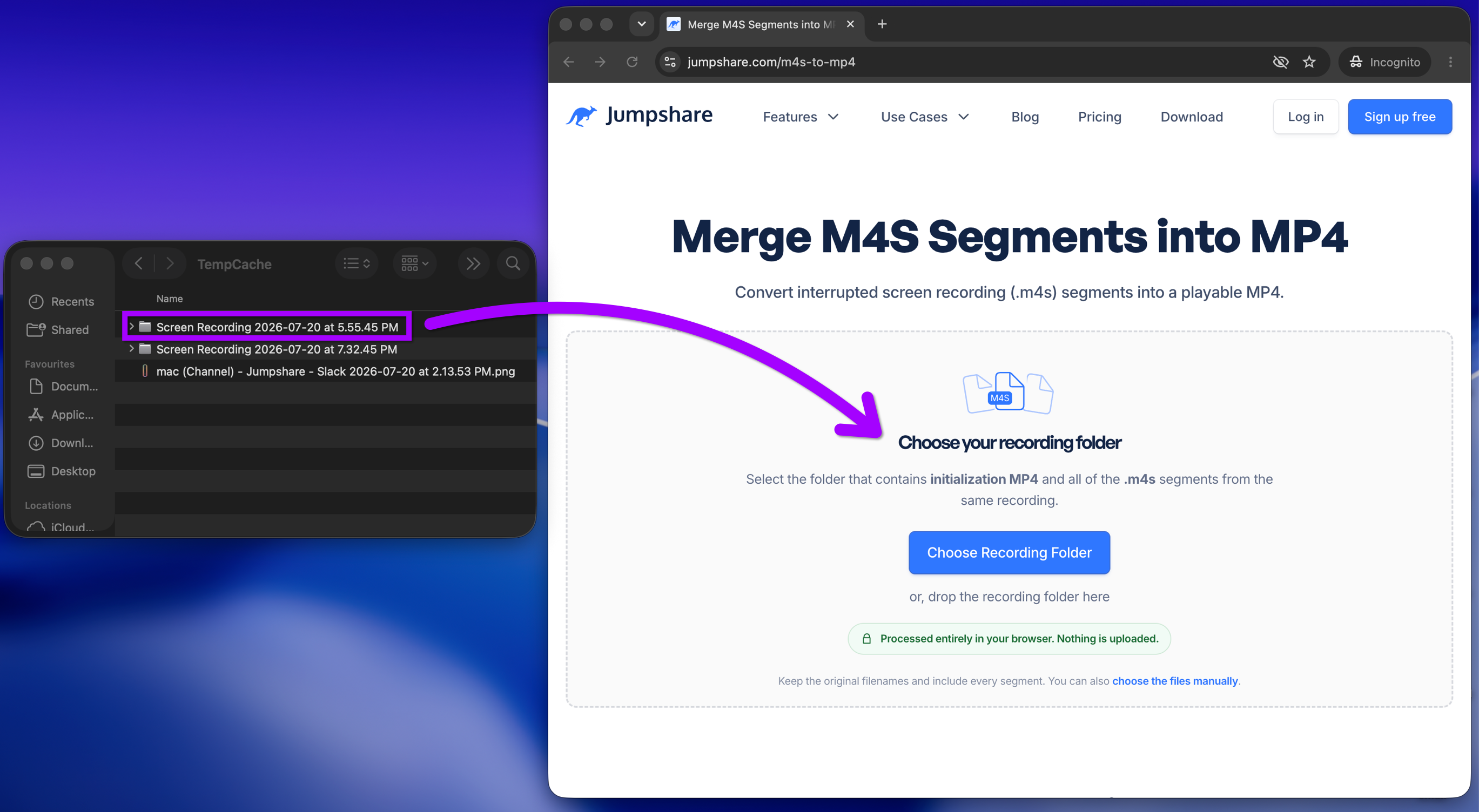Open the Download page
Viewport: 1479px width, 812px height.
(1192, 117)
